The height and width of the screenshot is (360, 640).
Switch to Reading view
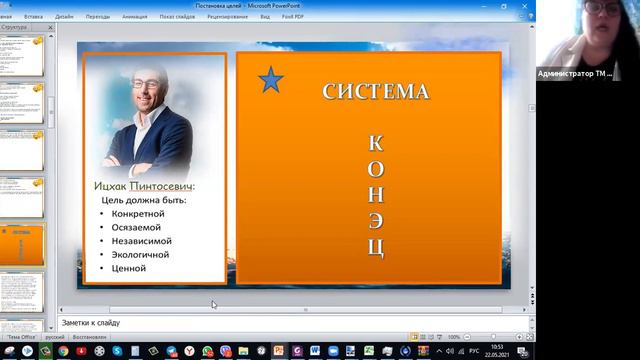coord(431,337)
